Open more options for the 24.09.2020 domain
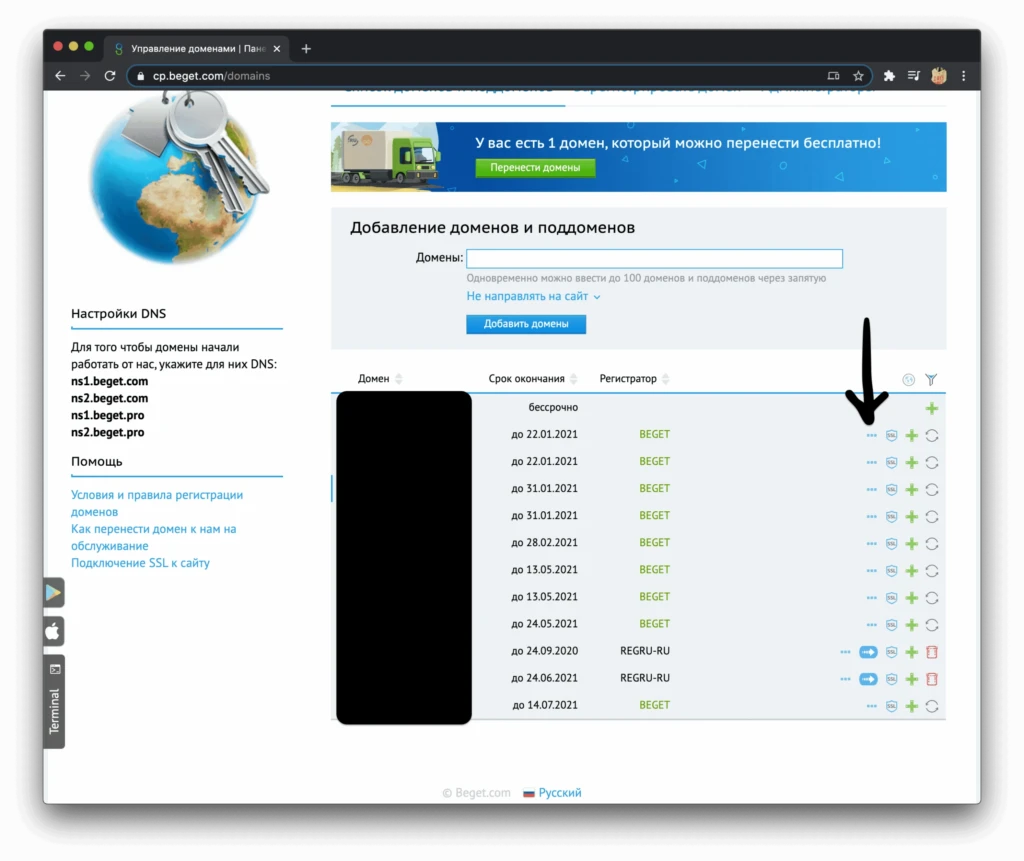Viewport: 1024px width, 861px height. (x=845, y=652)
